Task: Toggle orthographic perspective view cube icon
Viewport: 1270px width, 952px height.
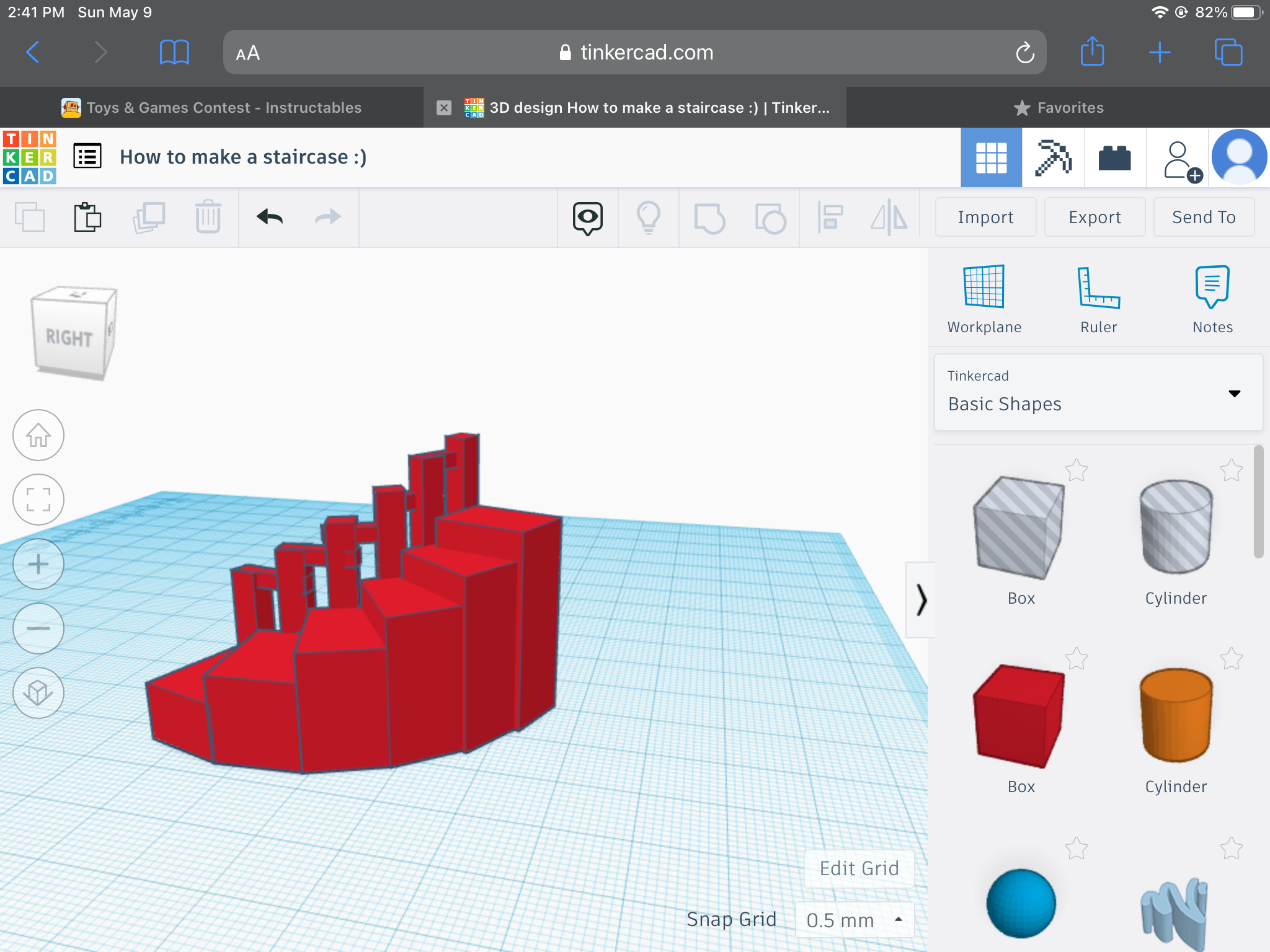Action: click(x=38, y=693)
